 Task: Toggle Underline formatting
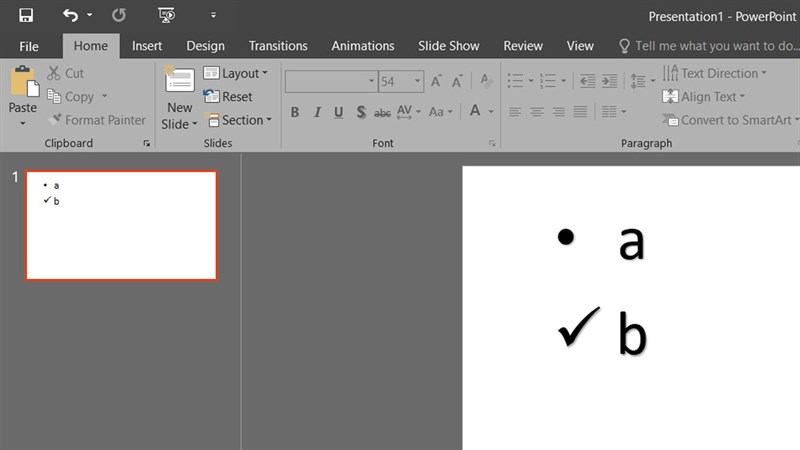338,112
